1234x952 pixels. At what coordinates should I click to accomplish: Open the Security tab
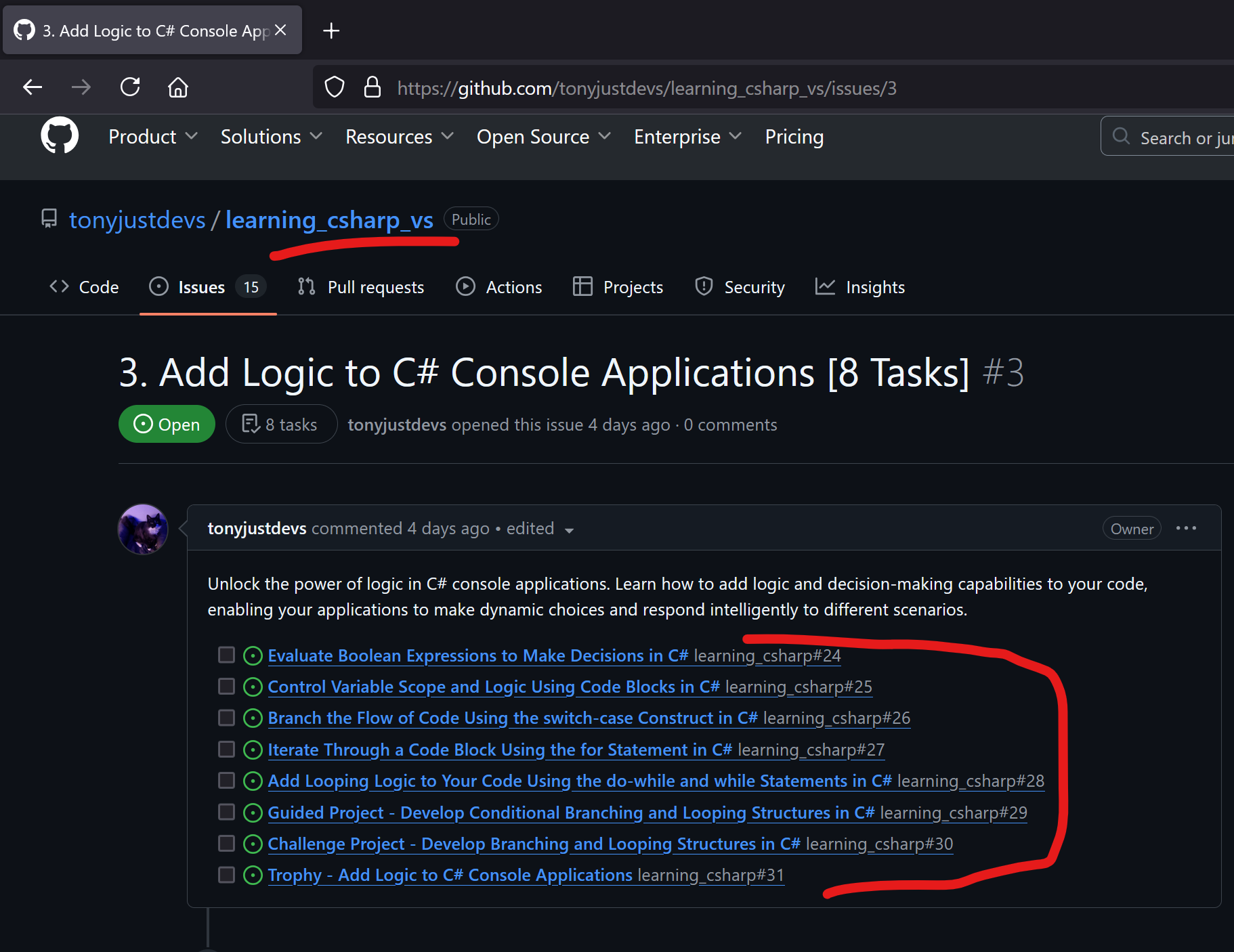[x=740, y=287]
